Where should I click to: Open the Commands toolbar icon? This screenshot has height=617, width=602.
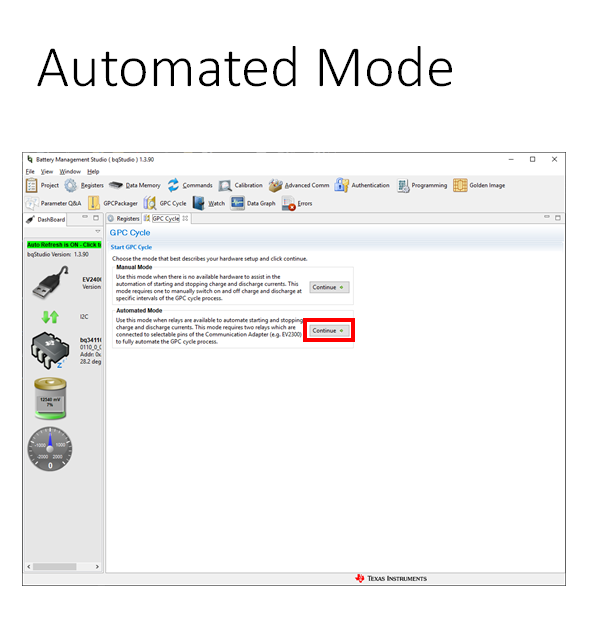(190, 185)
